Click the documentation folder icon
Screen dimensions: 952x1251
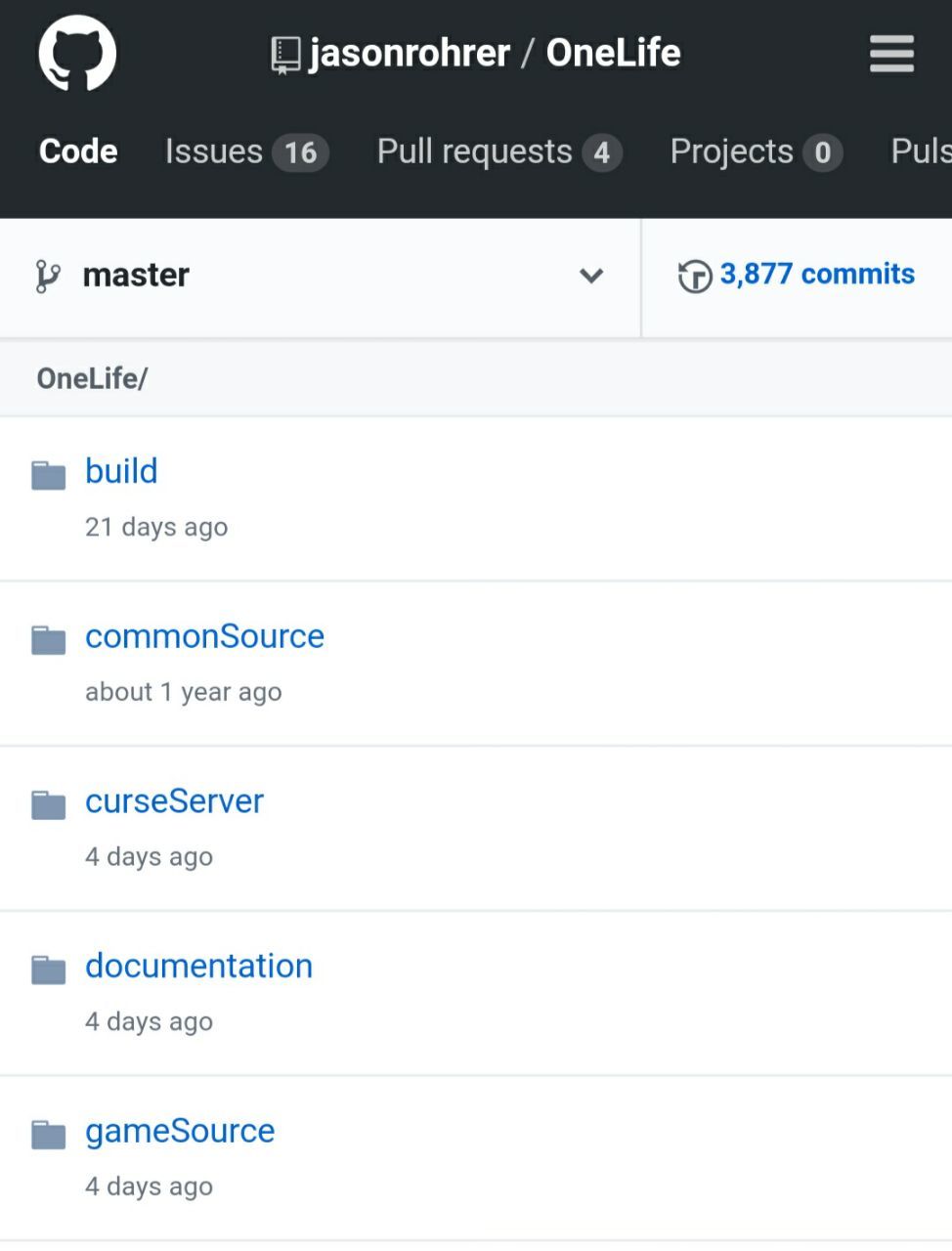(48, 970)
